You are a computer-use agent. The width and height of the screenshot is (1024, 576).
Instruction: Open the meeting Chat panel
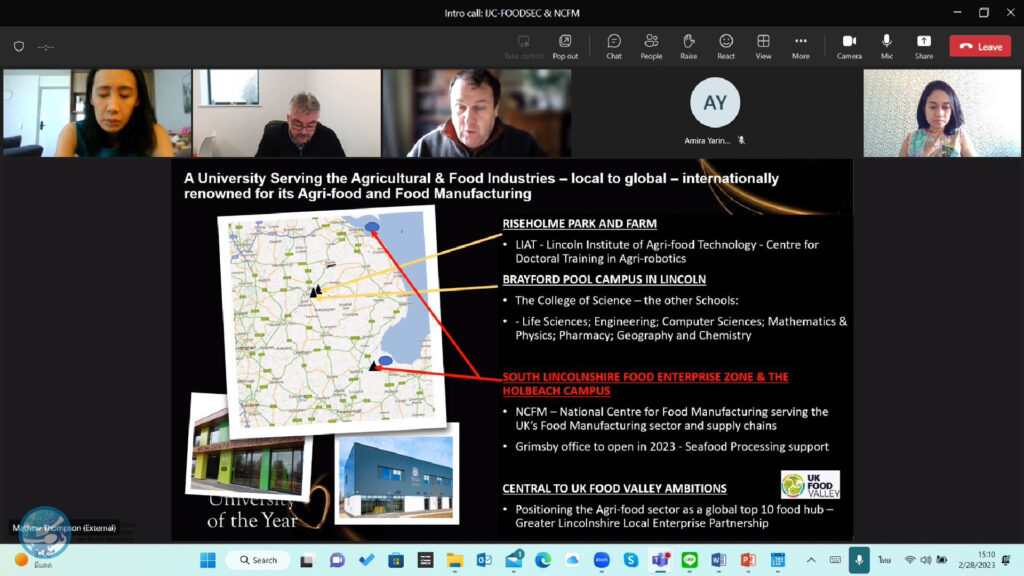coord(614,46)
